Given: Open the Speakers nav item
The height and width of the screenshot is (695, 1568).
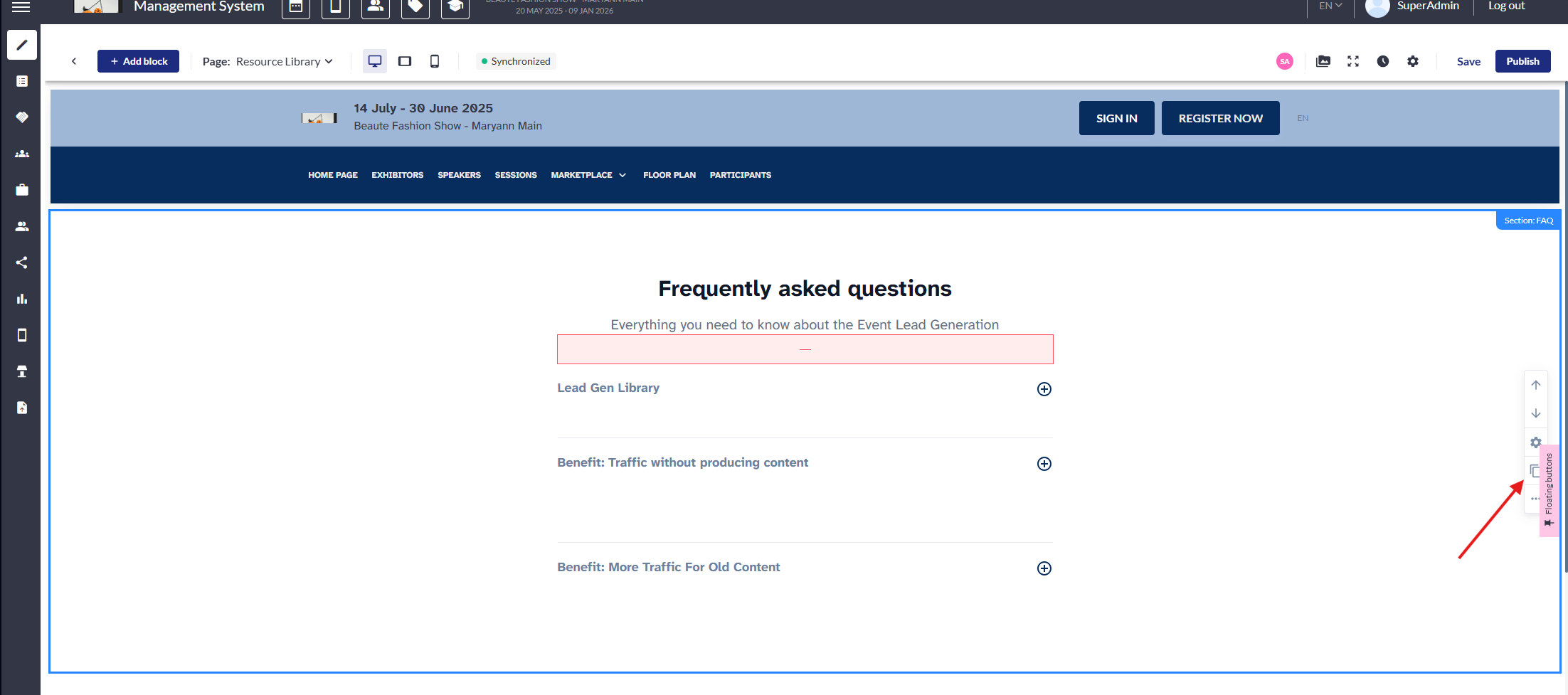Looking at the screenshot, I should (460, 175).
